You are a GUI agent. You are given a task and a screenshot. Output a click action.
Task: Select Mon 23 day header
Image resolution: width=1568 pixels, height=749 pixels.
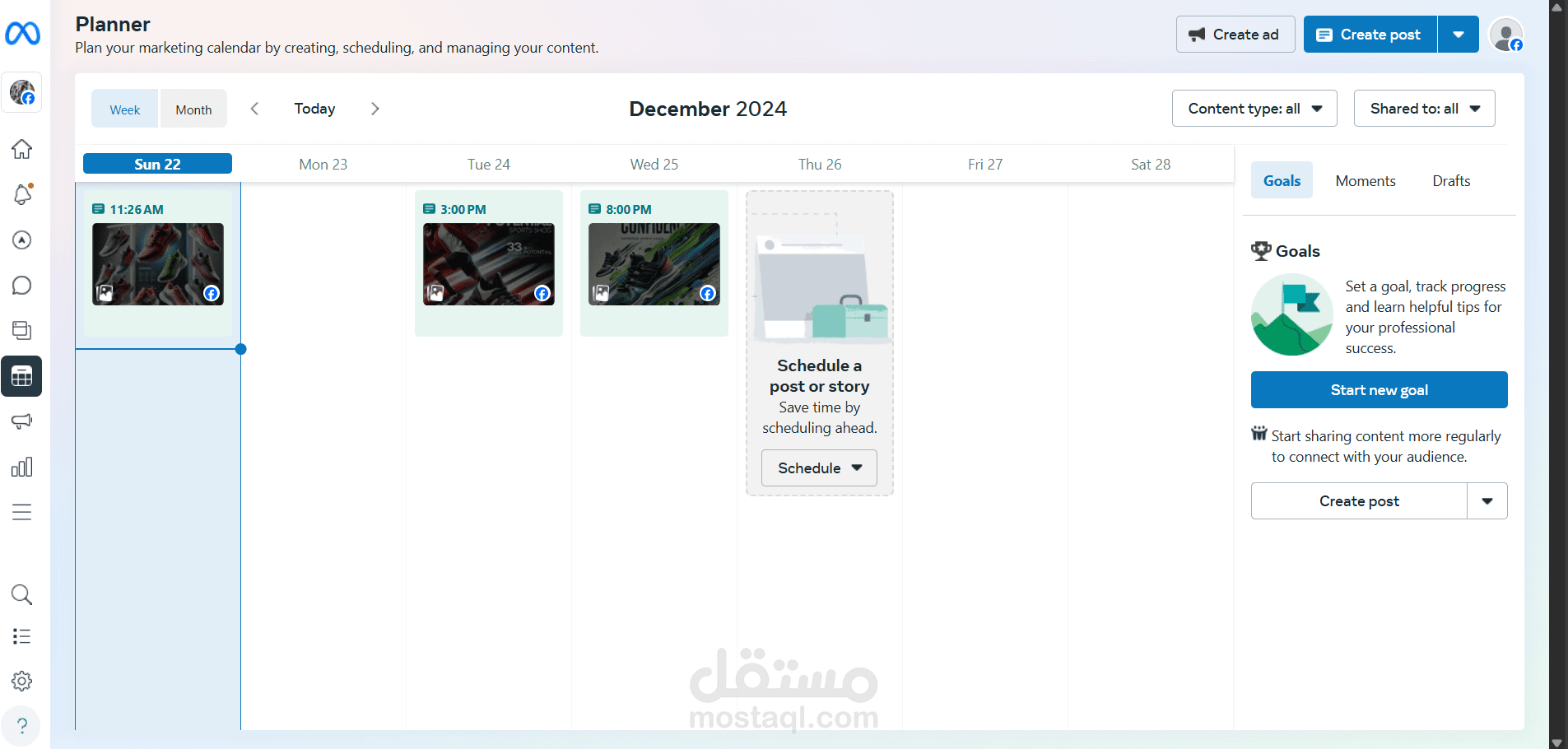tap(323, 165)
